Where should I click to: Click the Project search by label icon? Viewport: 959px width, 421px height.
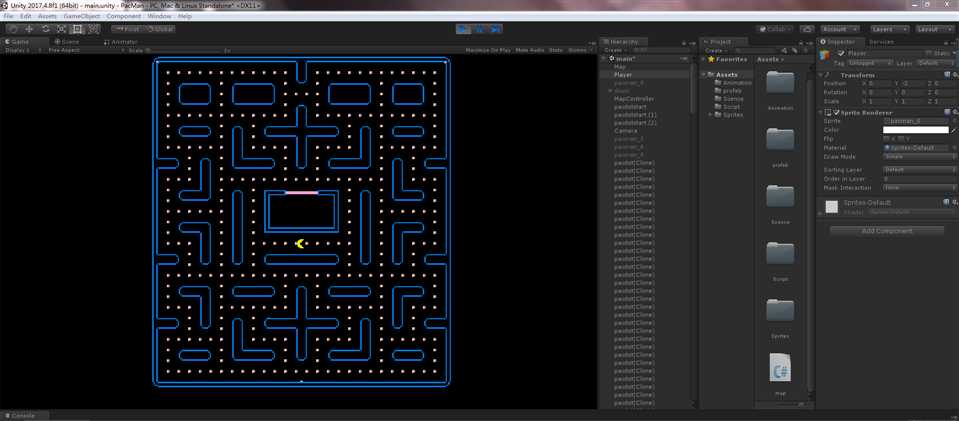[794, 50]
